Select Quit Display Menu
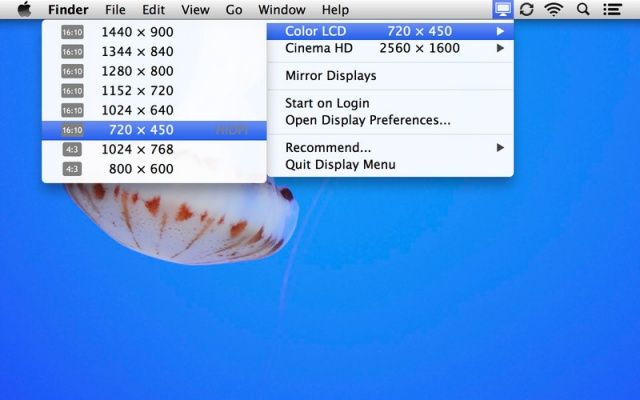This screenshot has height=400, width=640. coord(340,164)
